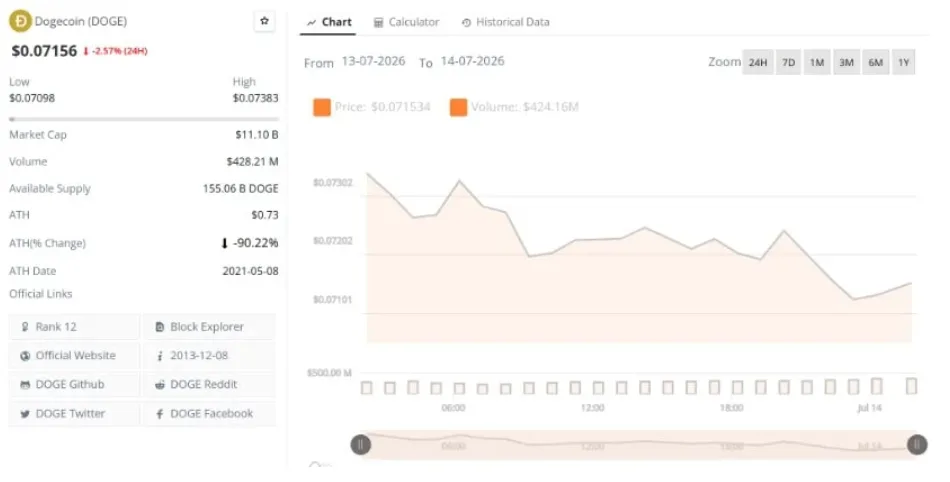Click the ATH Date 2021-05-08

tap(250, 271)
